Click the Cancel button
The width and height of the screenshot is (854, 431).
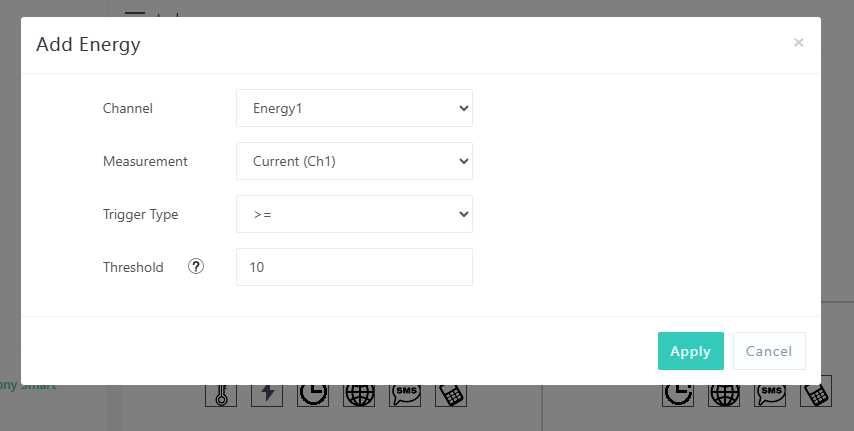(769, 351)
